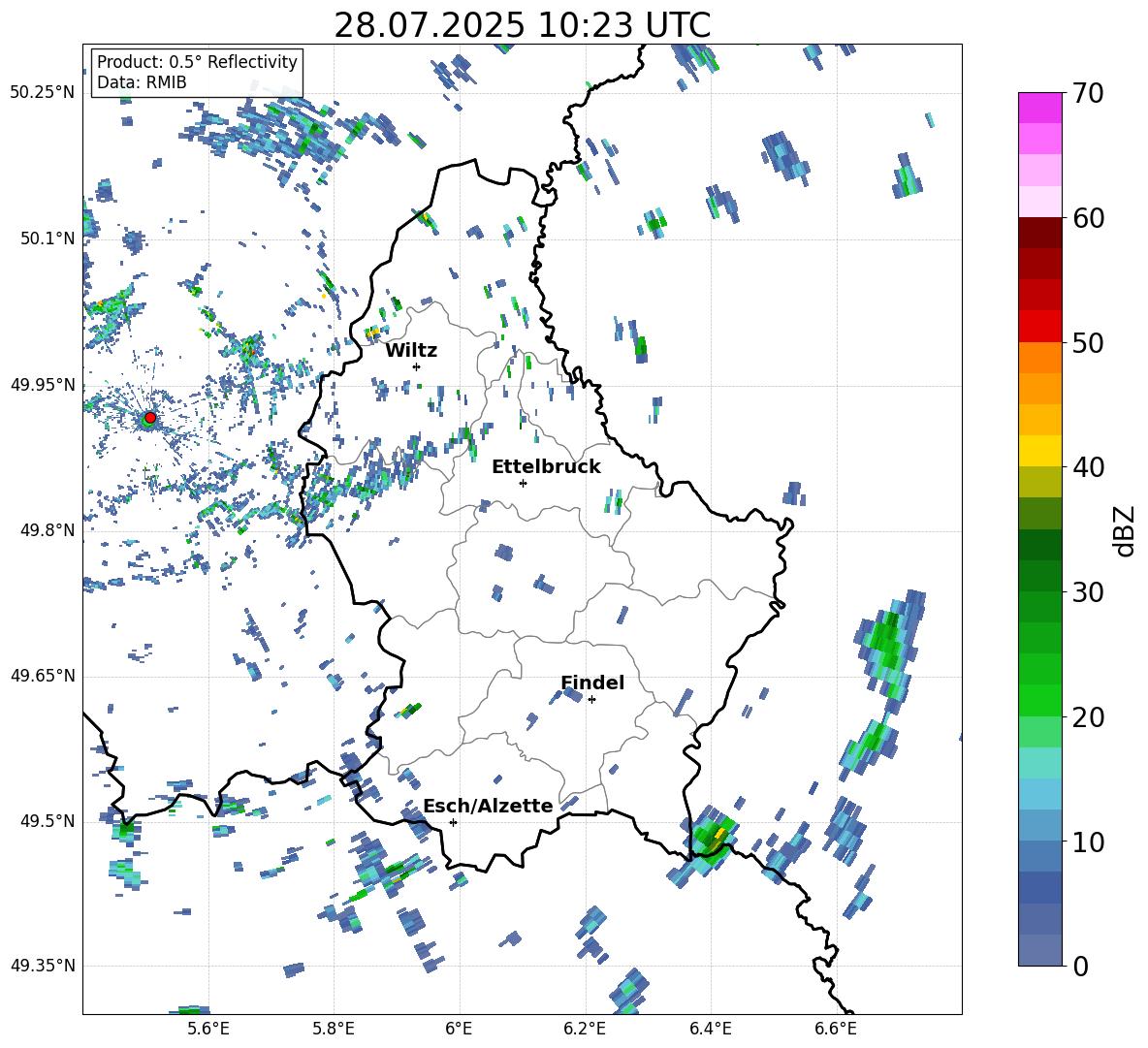Click the 5.6°E longitude label

[x=208, y=1029]
